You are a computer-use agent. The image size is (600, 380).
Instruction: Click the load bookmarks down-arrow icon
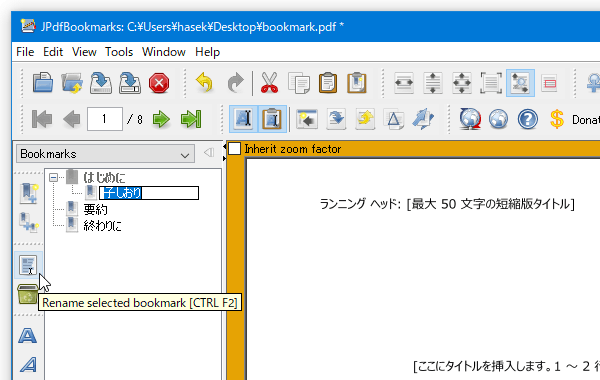[x=336, y=119]
